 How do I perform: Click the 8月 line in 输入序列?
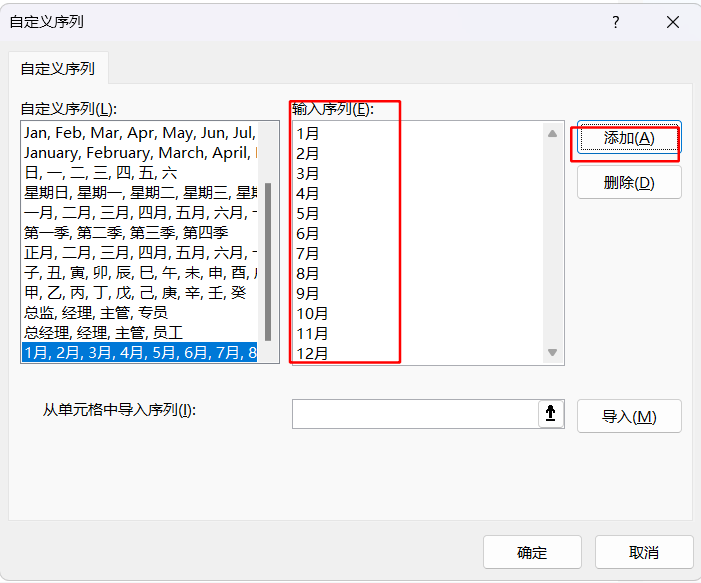[x=308, y=273]
